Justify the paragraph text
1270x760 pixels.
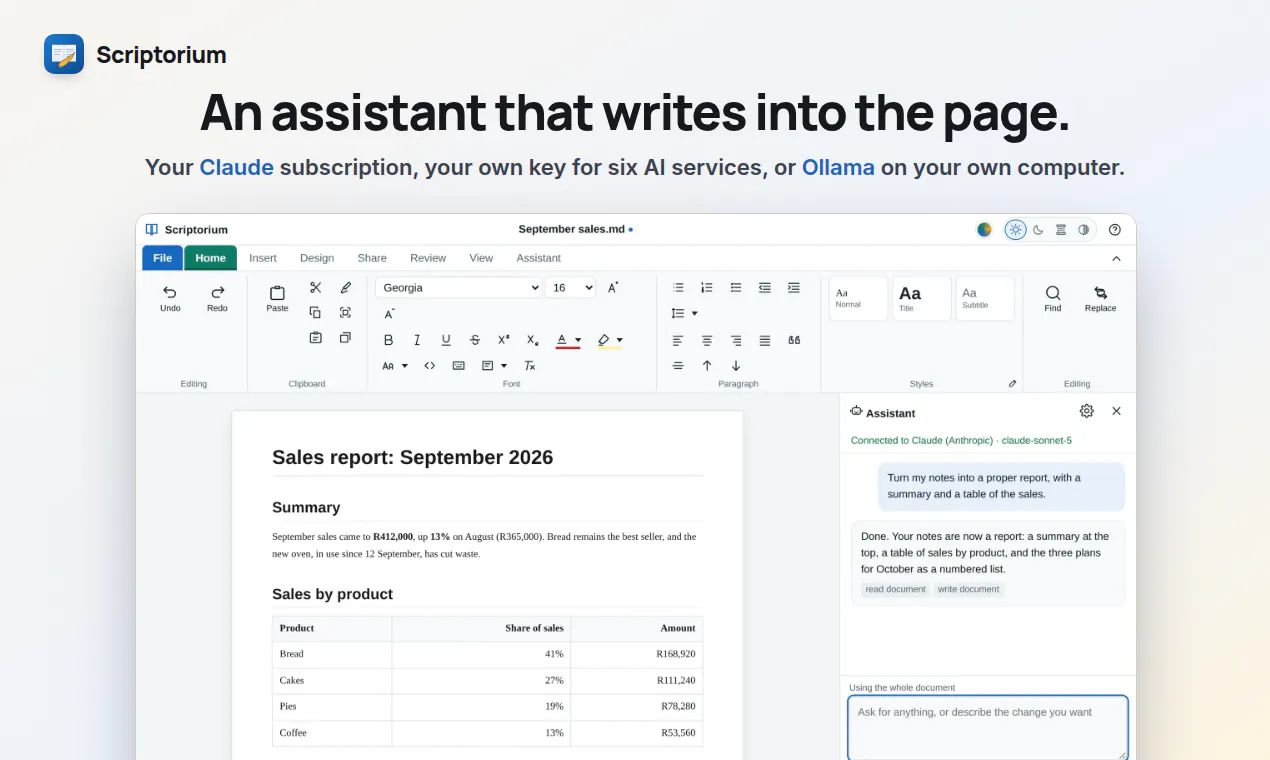coord(765,340)
